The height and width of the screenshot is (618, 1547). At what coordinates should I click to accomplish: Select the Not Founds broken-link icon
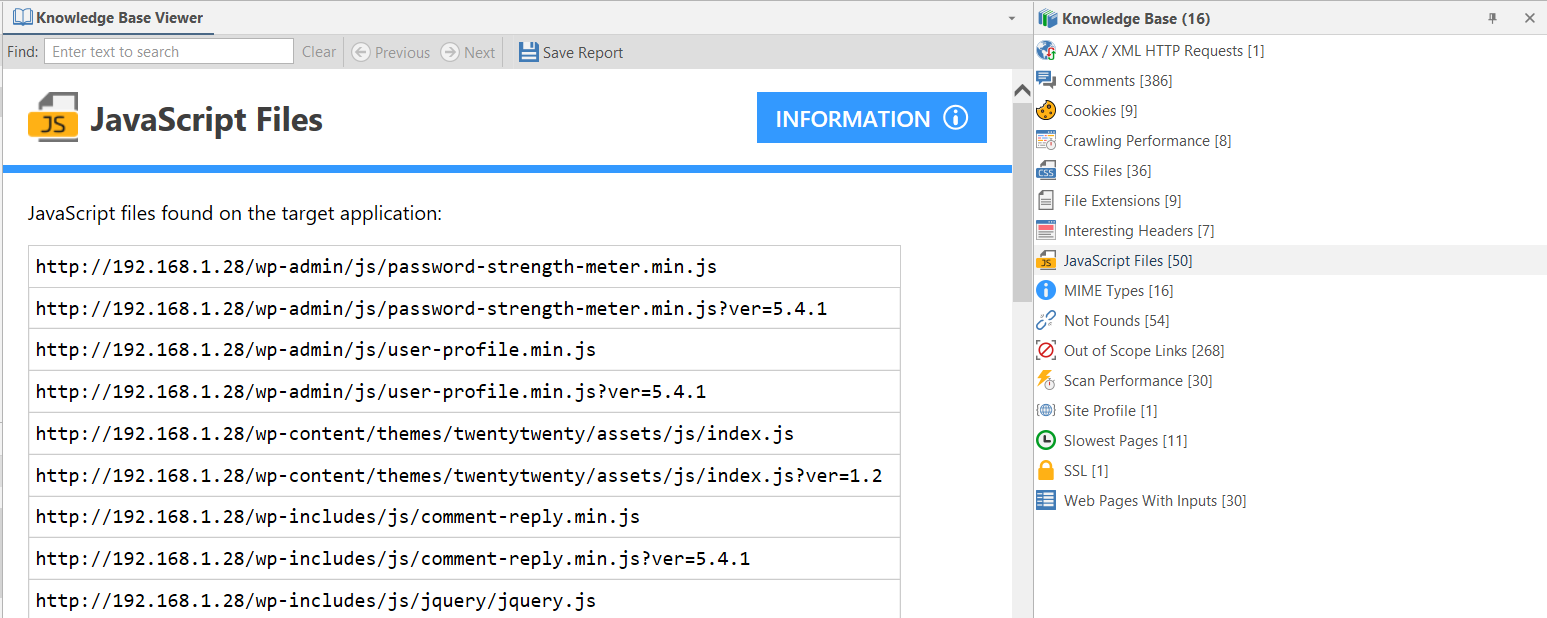pyautogui.click(x=1045, y=320)
